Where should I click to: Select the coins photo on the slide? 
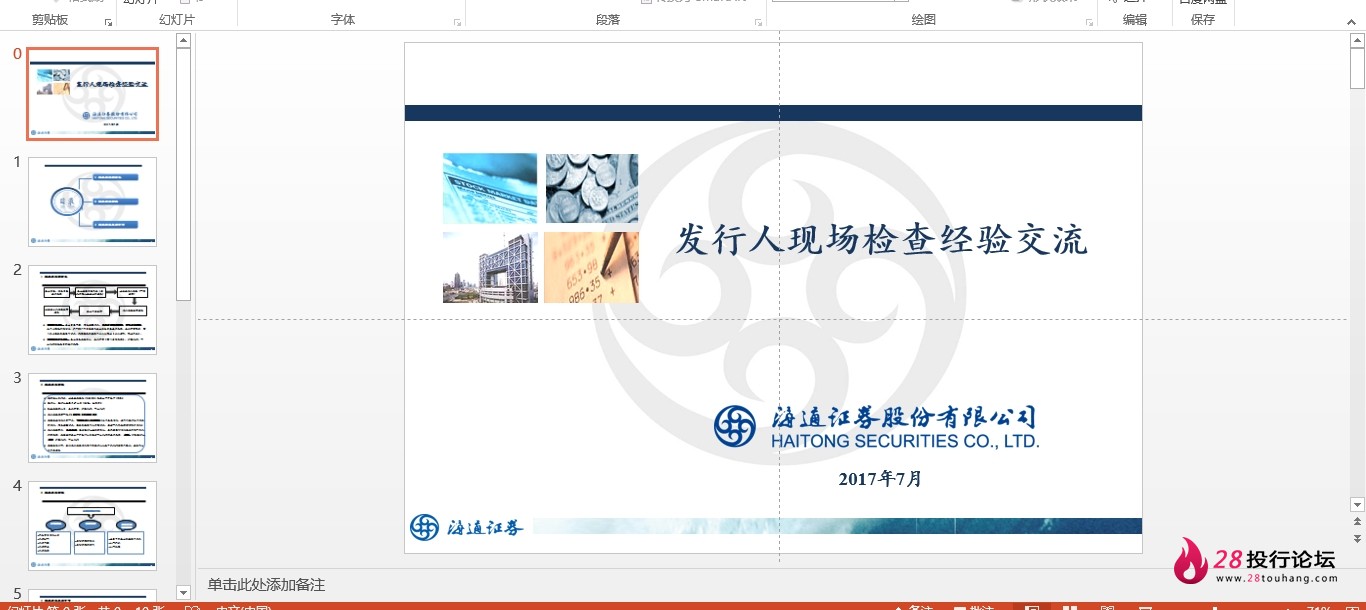(592, 188)
